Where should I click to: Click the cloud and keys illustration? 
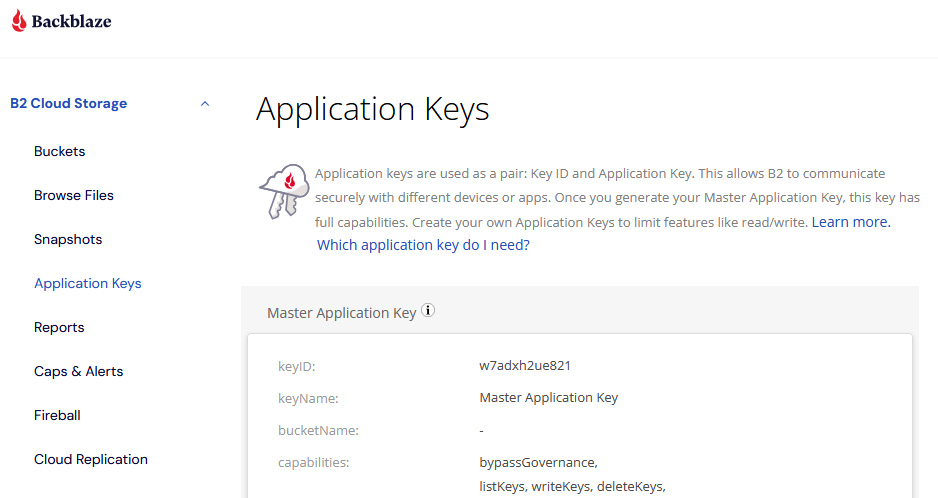pyautogui.click(x=281, y=190)
